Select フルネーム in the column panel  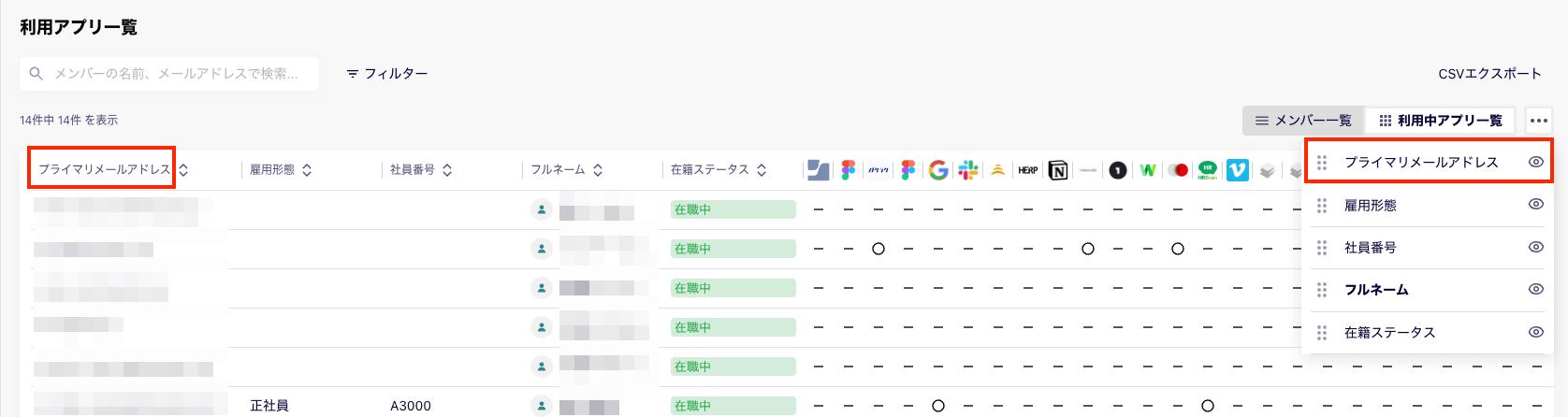click(x=1376, y=290)
